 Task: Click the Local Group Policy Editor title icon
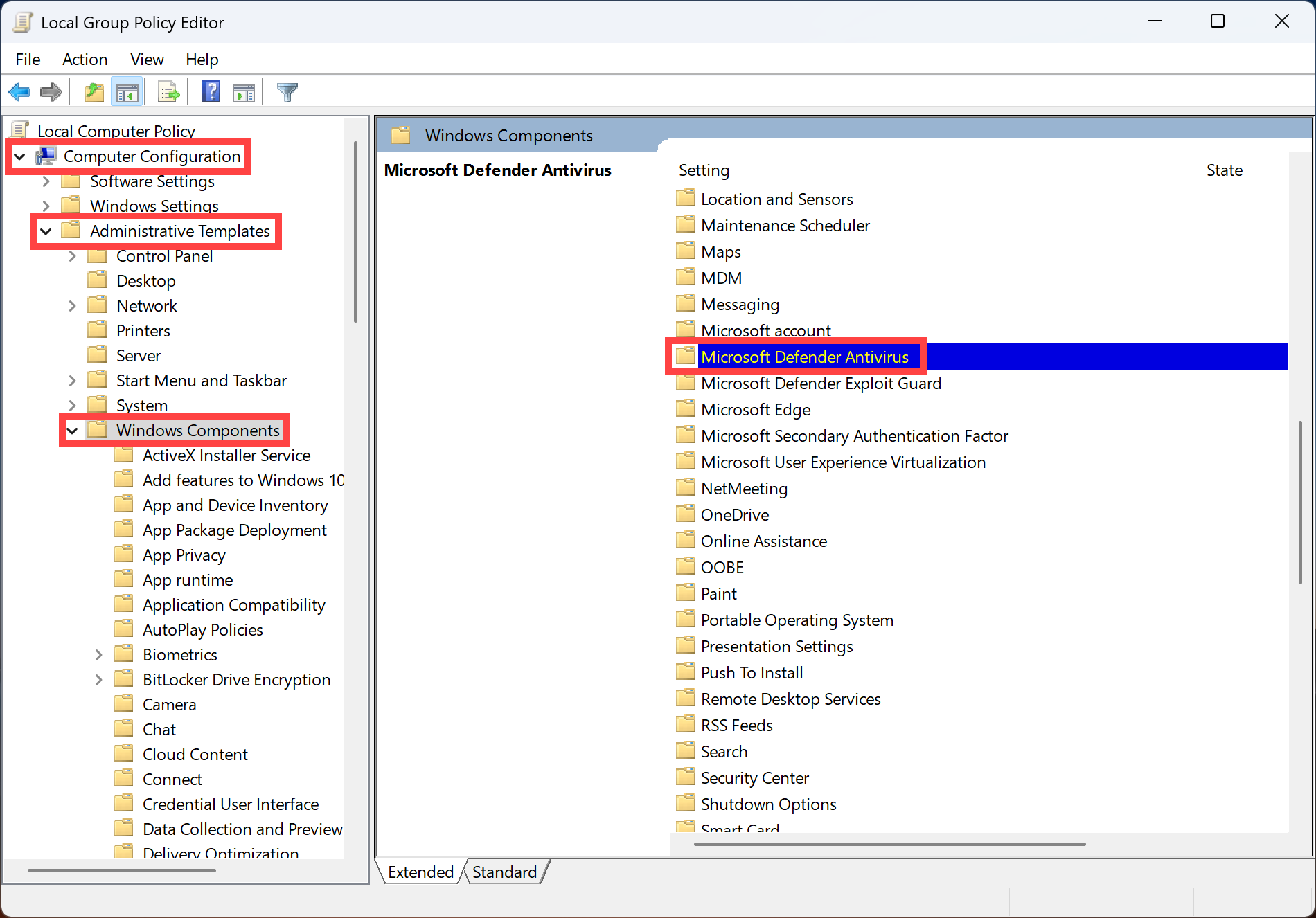coord(23,22)
